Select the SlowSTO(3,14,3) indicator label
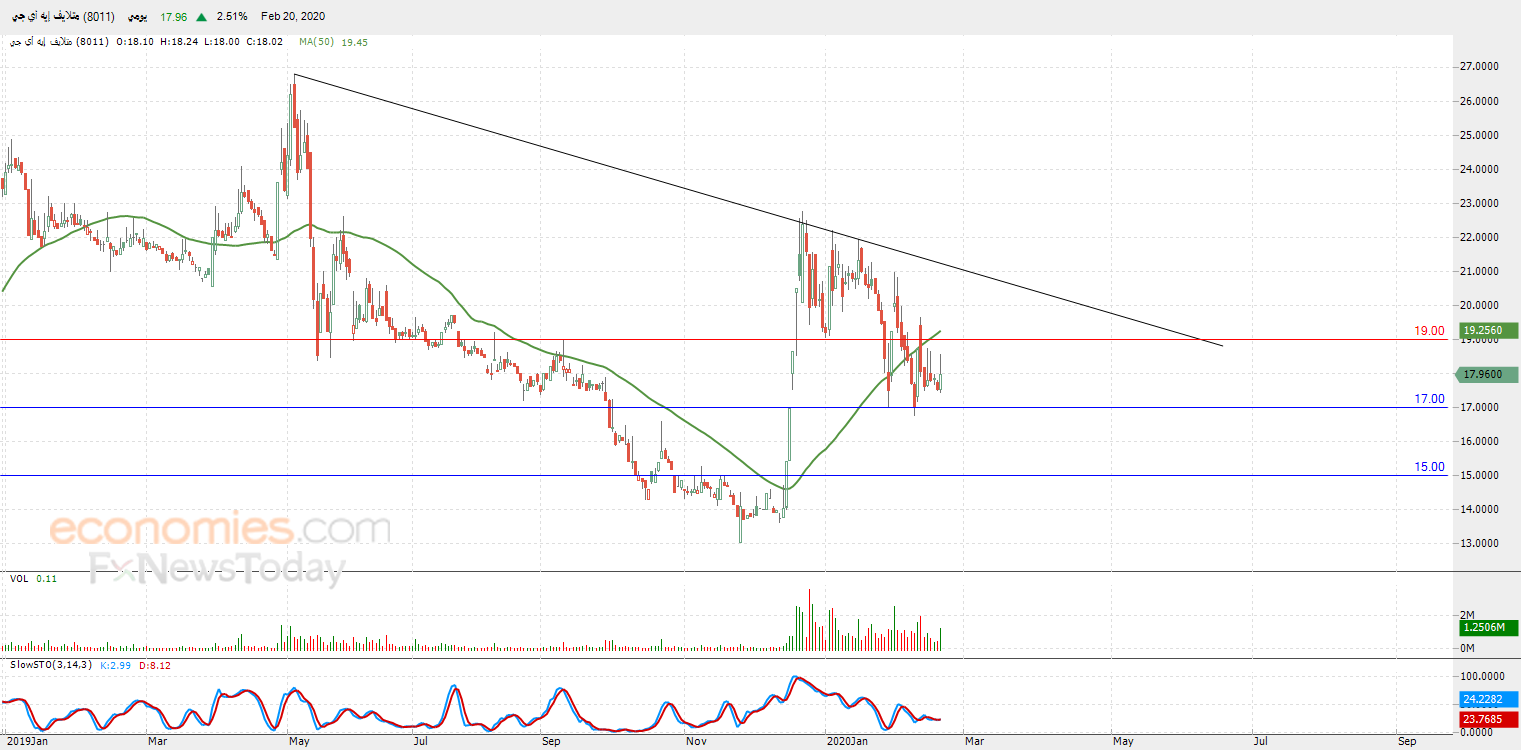Screen dimensions: 1521x750 (51, 665)
